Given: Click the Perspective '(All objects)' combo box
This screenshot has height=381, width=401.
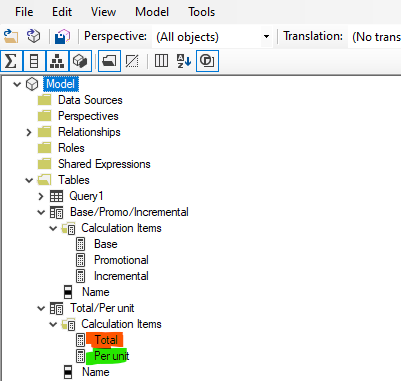Looking at the screenshot, I should [x=212, y=36].
